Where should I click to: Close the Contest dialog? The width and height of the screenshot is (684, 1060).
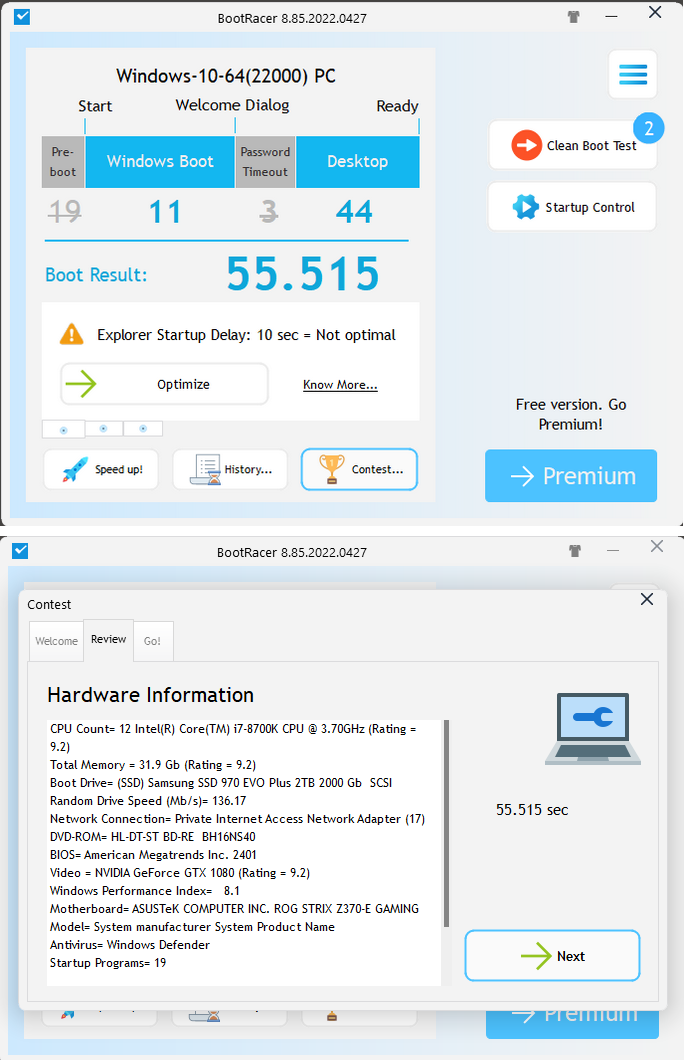647,599
